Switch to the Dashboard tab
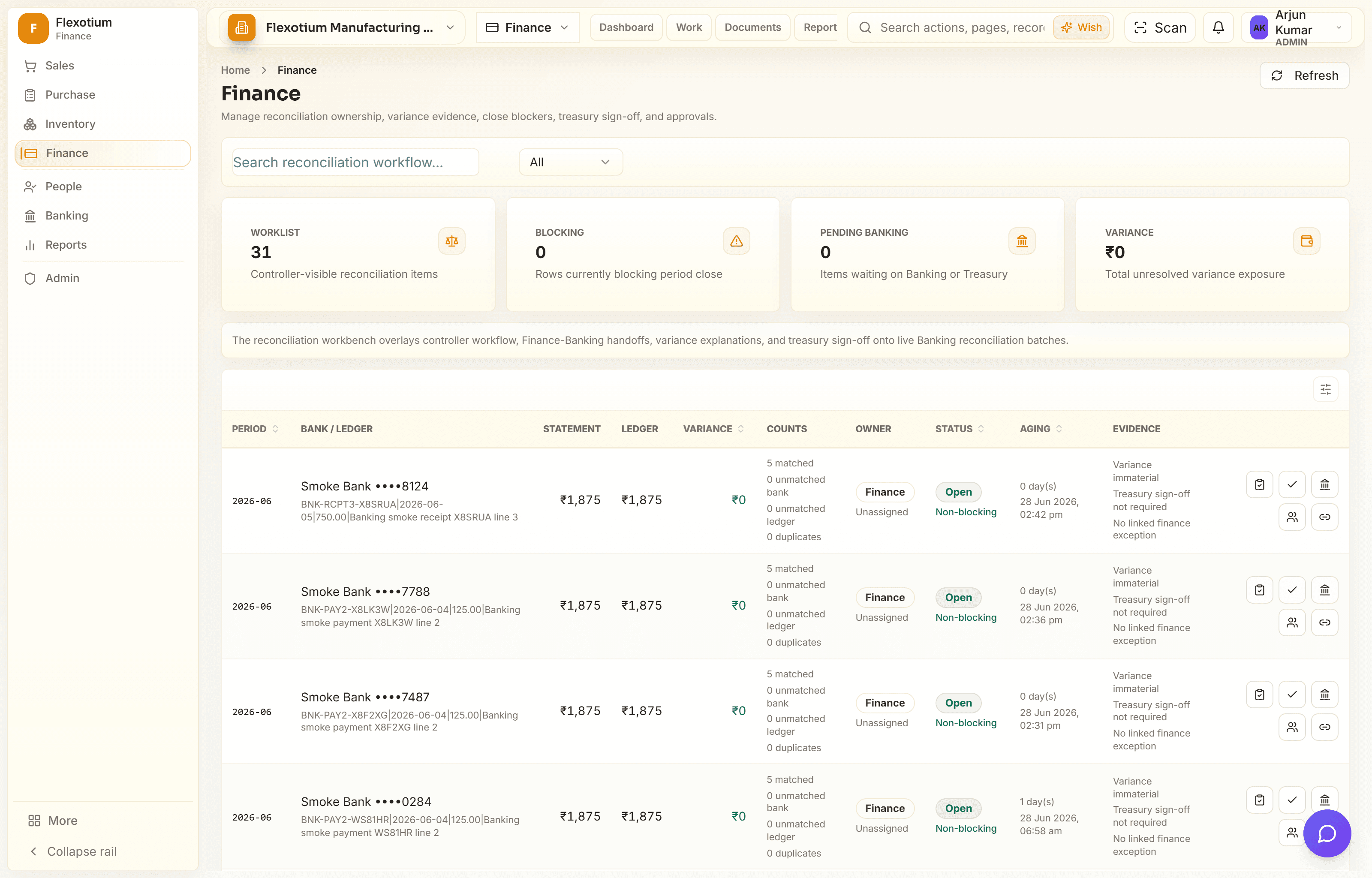Viewport: 1372px width, 878px height. click(x=626, y=27)
